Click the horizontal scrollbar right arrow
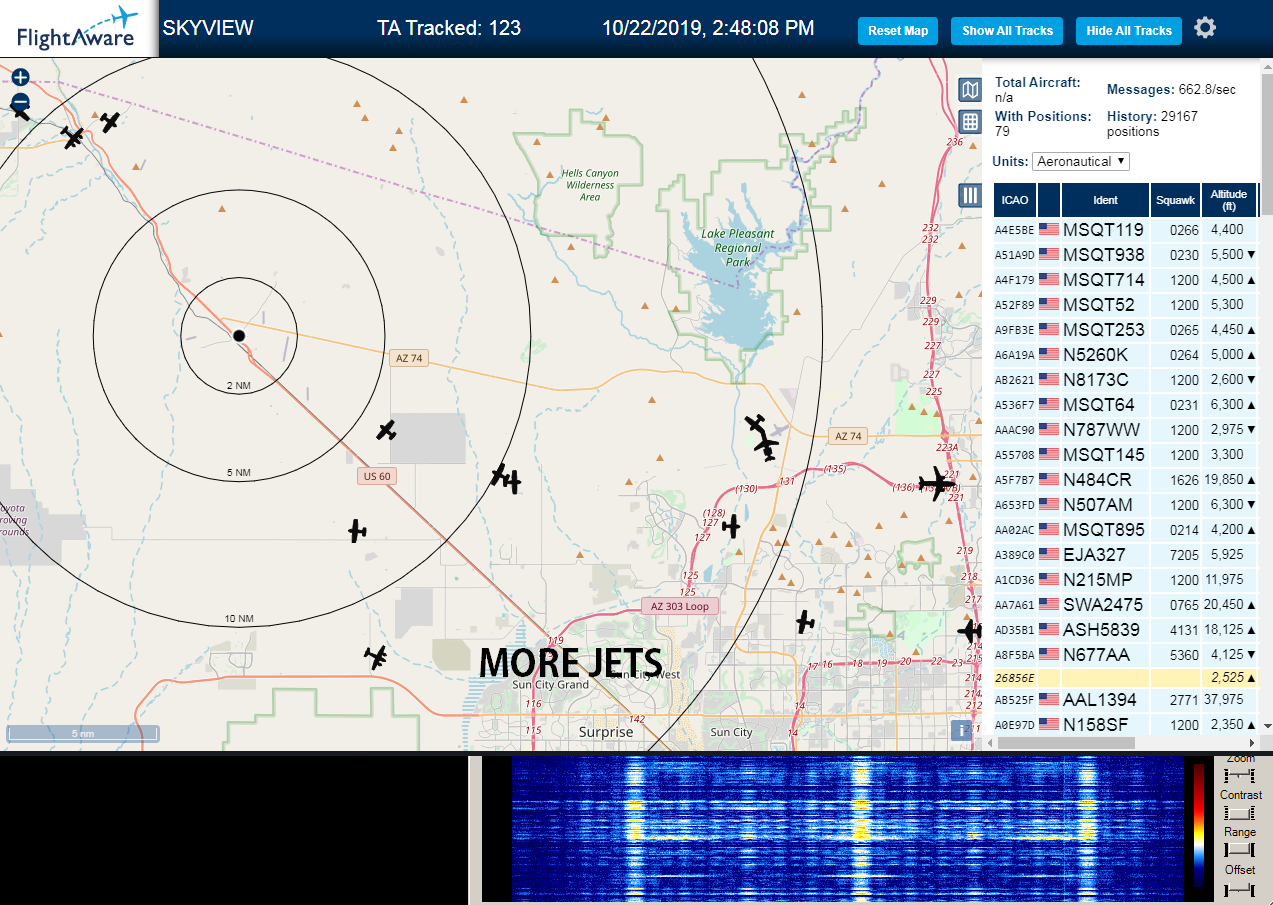Image resolution: width=1273 pixels, height=905 pixels. 1252,743
